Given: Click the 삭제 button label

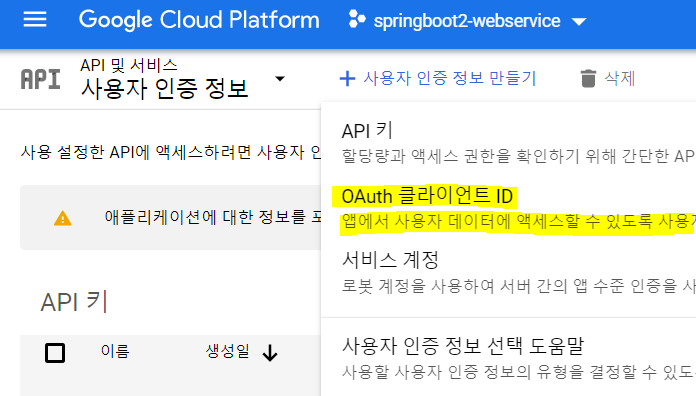Looking at the screenshot, I should [x=620, y=79].
